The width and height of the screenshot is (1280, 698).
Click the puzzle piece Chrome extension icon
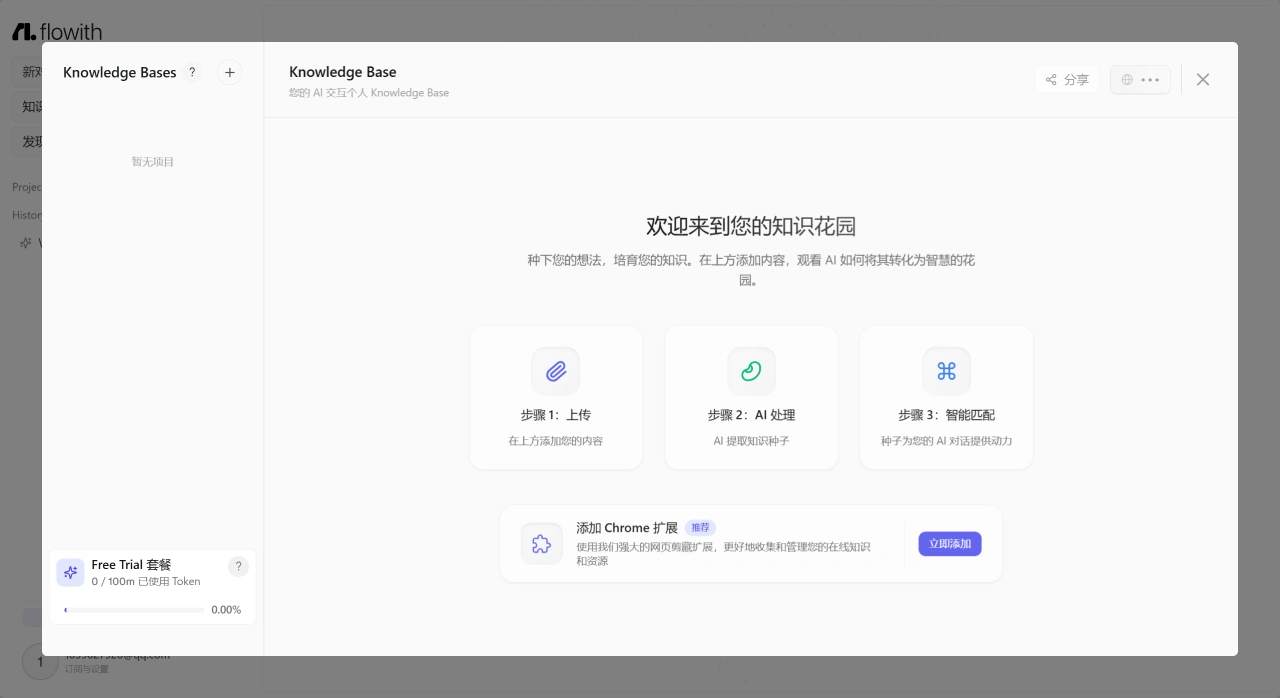(542, 544)
